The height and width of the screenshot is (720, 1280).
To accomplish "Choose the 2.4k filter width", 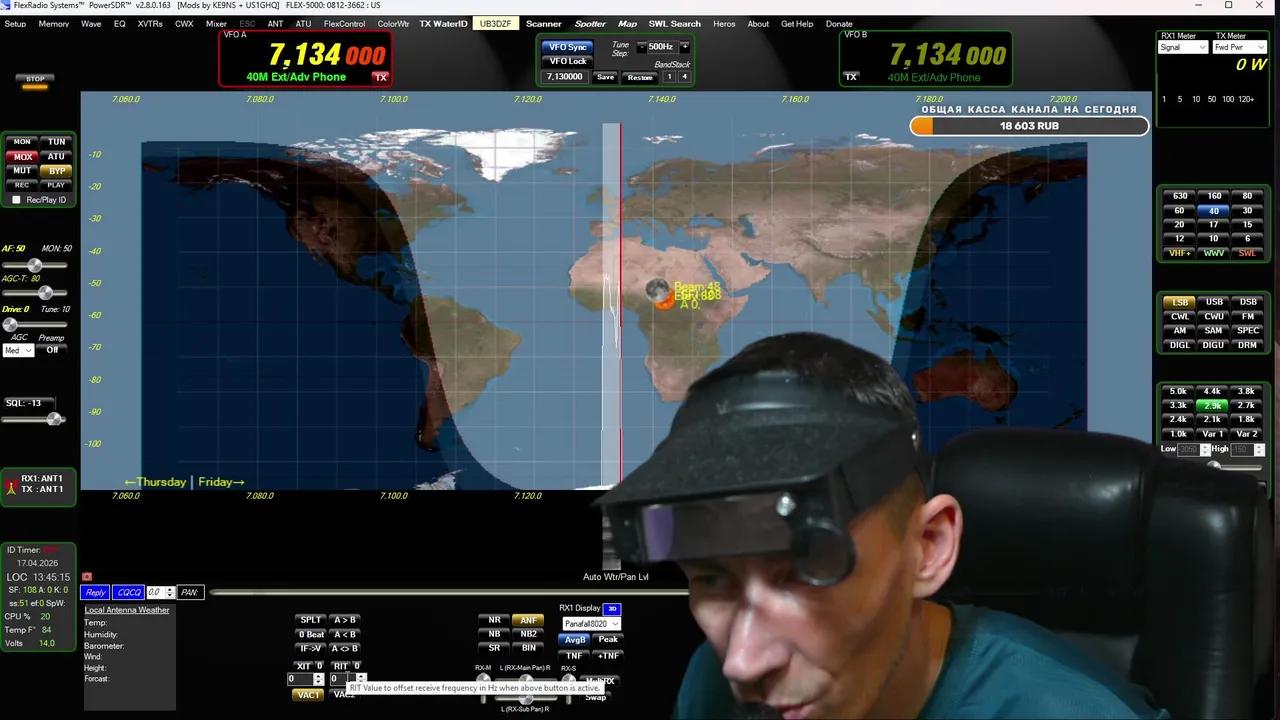I will point(1179,418).
